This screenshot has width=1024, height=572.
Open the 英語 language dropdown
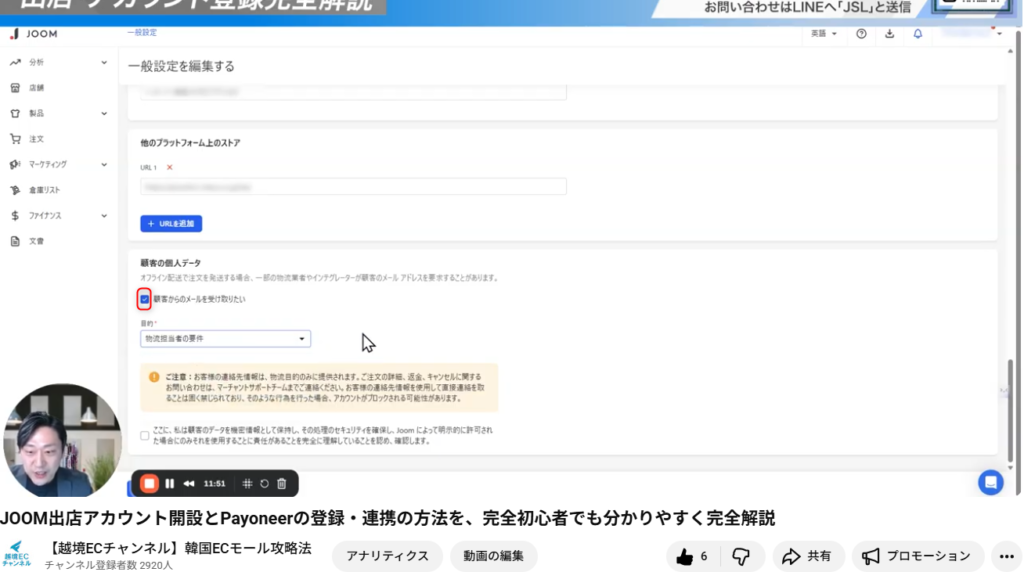[824, 34]
